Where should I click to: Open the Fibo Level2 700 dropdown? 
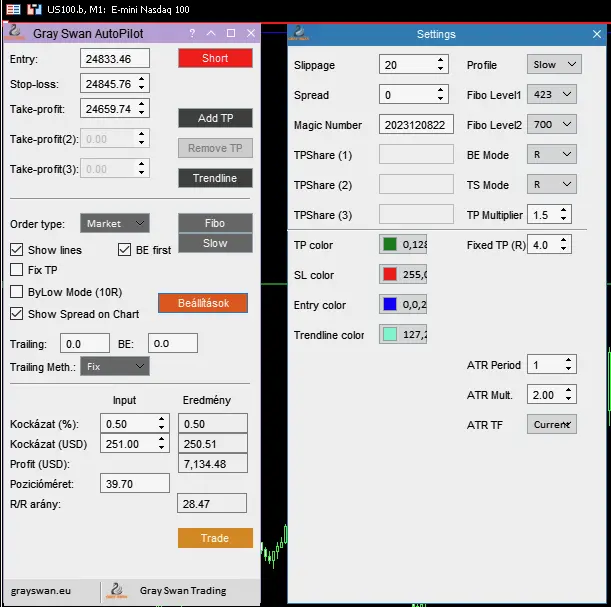pyautogui.click(x=552, y=125)
